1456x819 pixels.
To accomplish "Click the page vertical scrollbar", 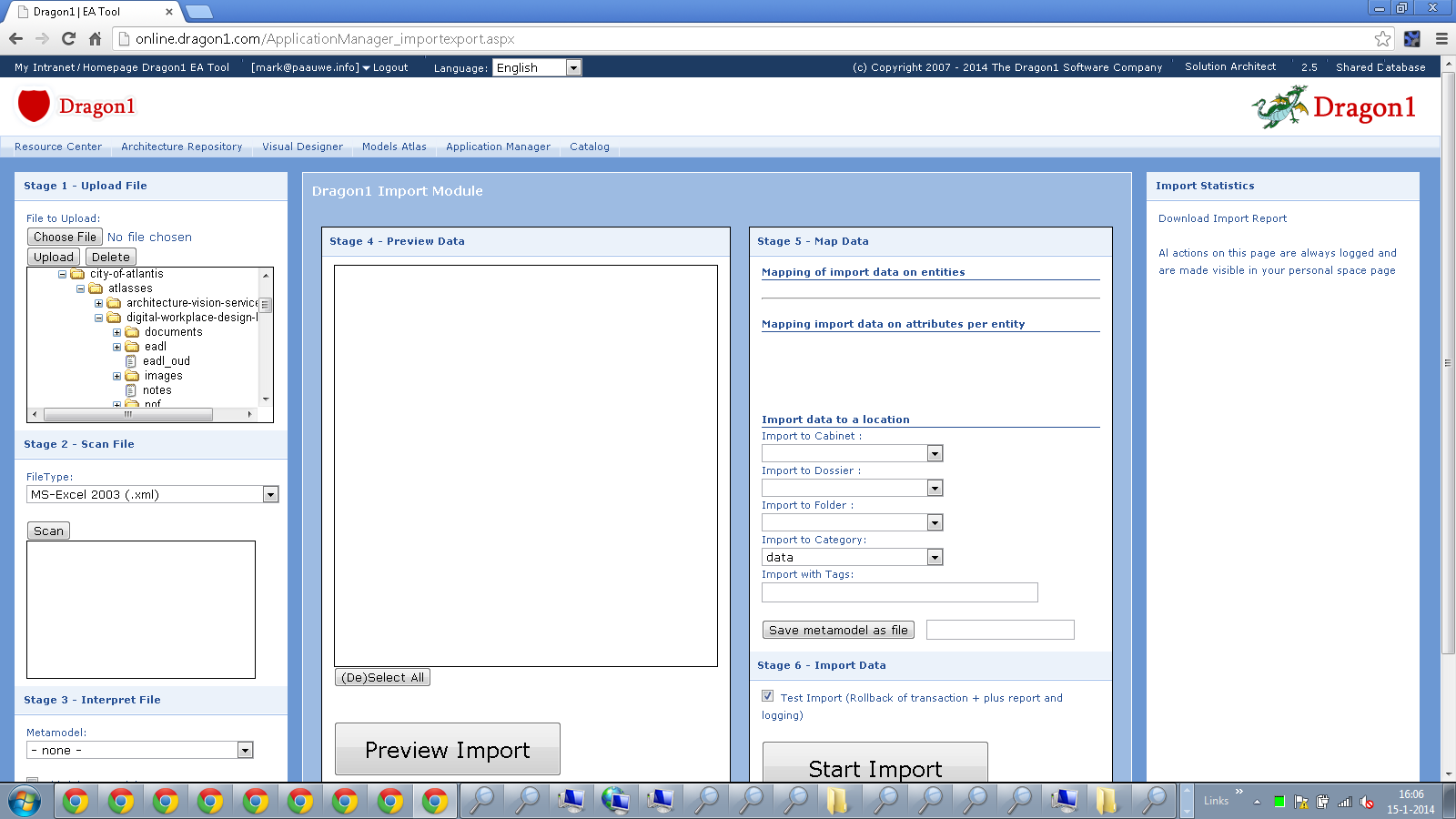I will tap(1449, 362).
